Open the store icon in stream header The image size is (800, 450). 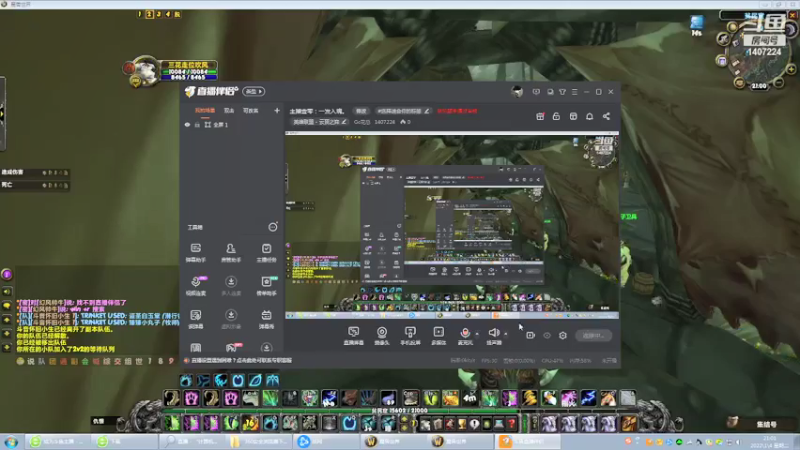(573, 116)
